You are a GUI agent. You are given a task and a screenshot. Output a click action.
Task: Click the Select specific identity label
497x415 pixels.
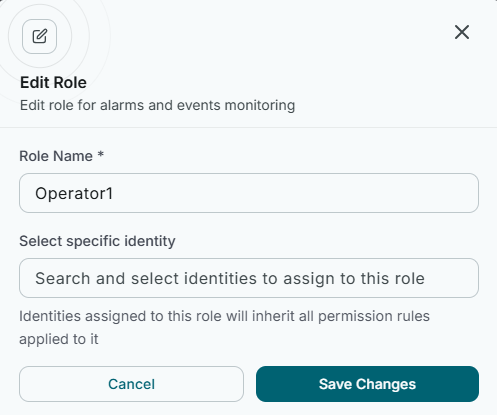[x=97, y=241]
